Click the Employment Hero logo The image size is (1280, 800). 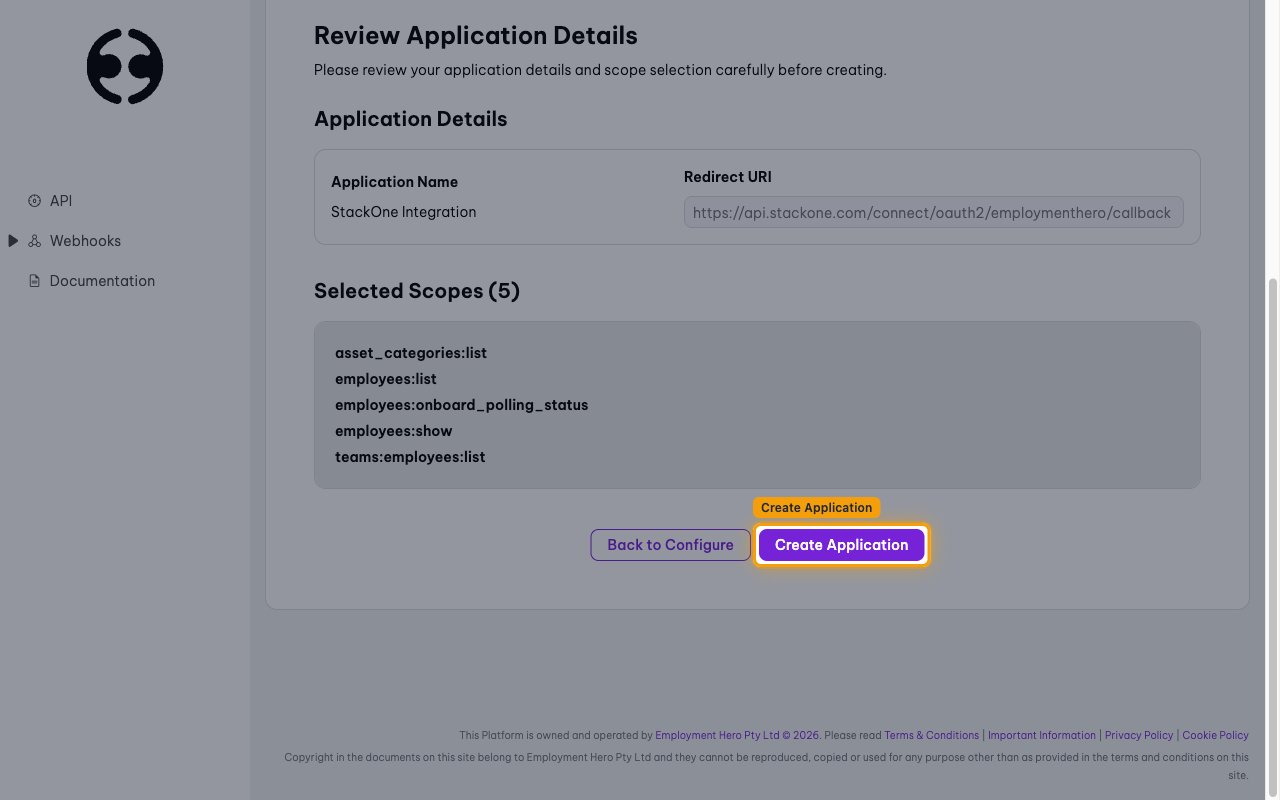pyautogui.click(x=125, y=66)
